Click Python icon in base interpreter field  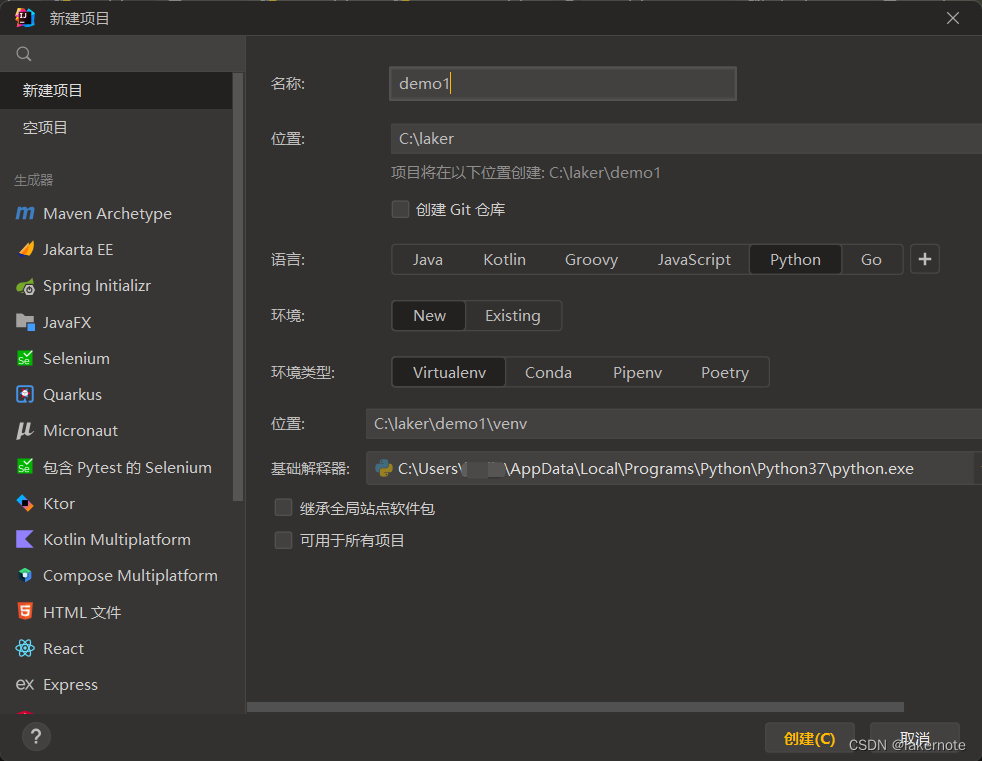pos(383,469)
